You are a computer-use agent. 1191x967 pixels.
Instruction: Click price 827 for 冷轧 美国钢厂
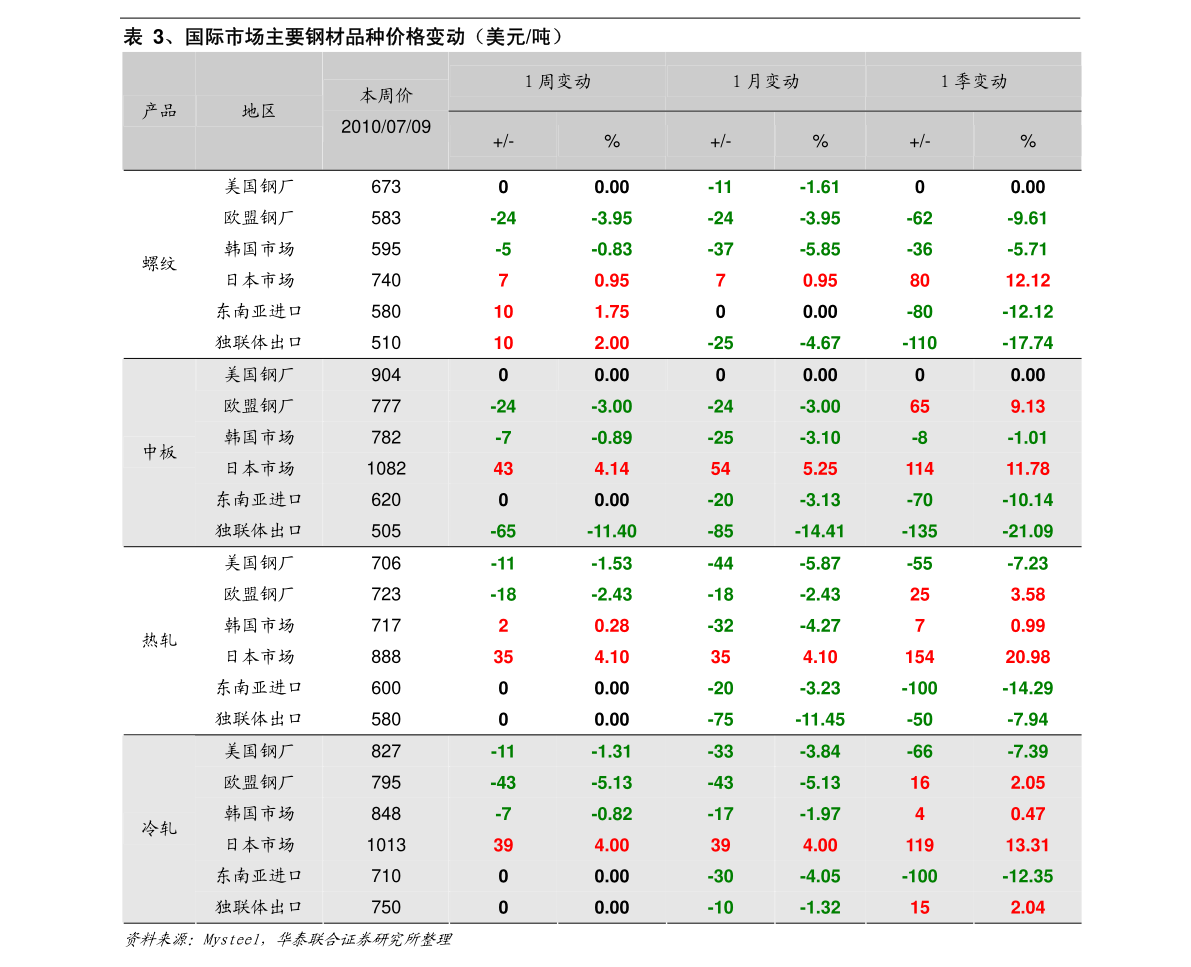tap(386, 751)
